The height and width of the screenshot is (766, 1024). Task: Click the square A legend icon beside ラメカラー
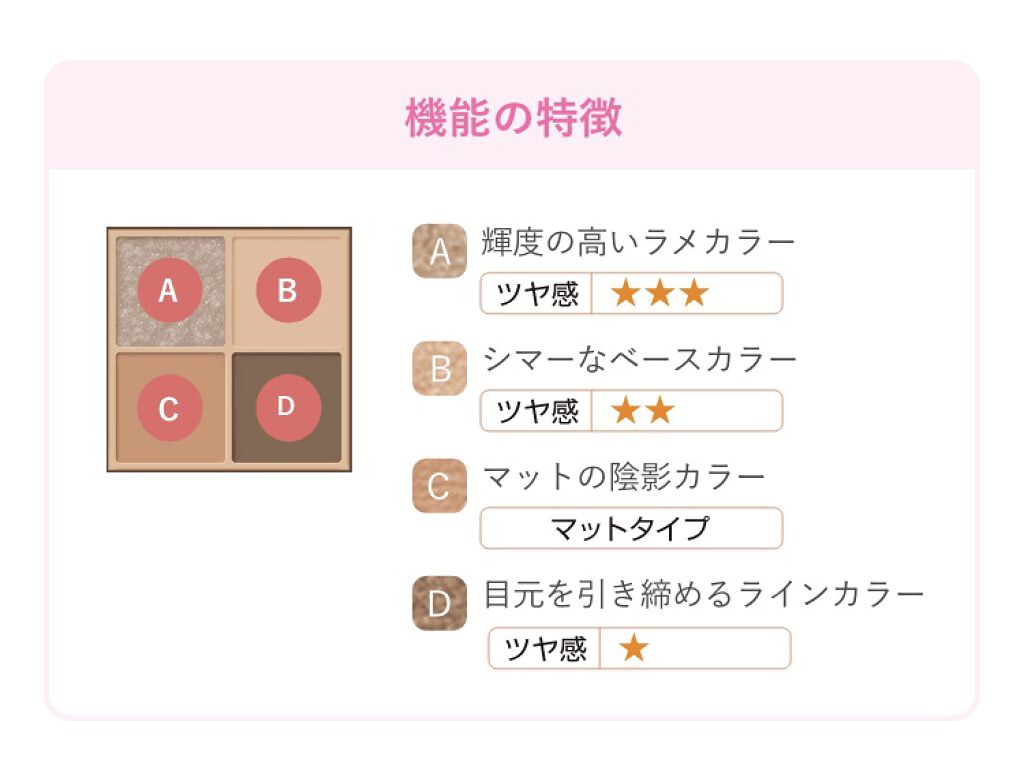click(x=440, y=250)
